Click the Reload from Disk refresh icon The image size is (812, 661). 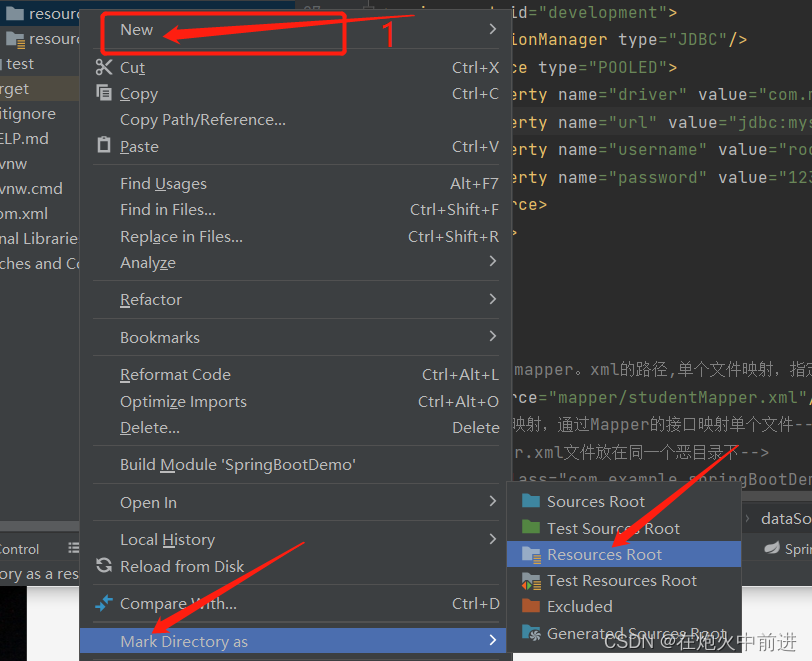pyautogui.click(x=104, y=565)
